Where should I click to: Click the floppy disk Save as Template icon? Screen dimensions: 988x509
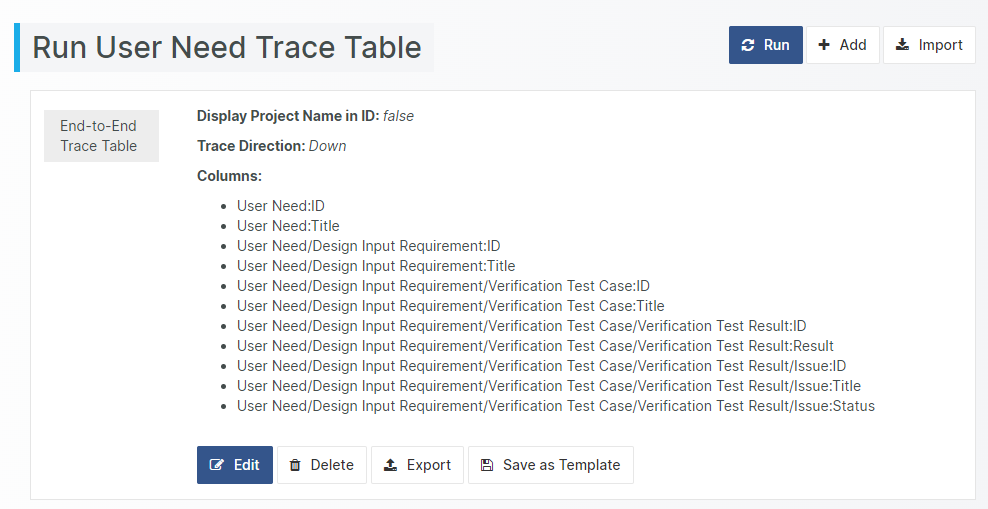(x=487, y=465)
